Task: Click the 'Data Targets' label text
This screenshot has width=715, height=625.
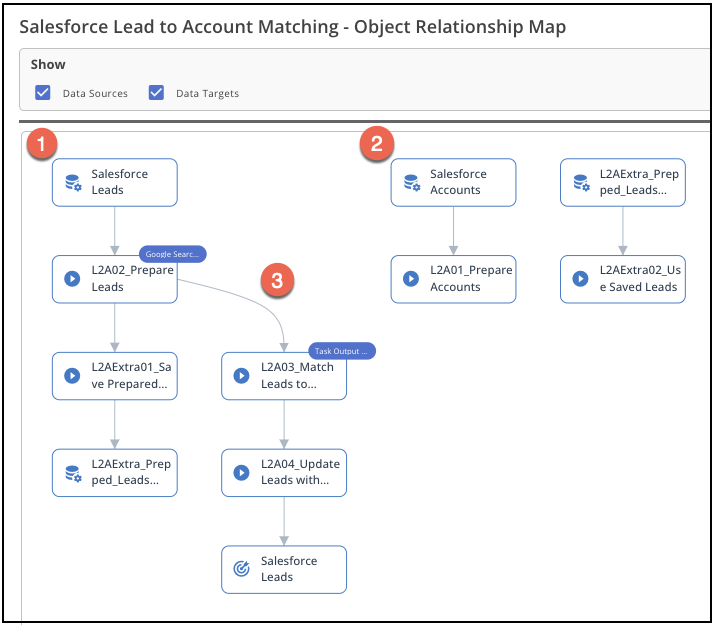Action: click(x=207, y=93)
